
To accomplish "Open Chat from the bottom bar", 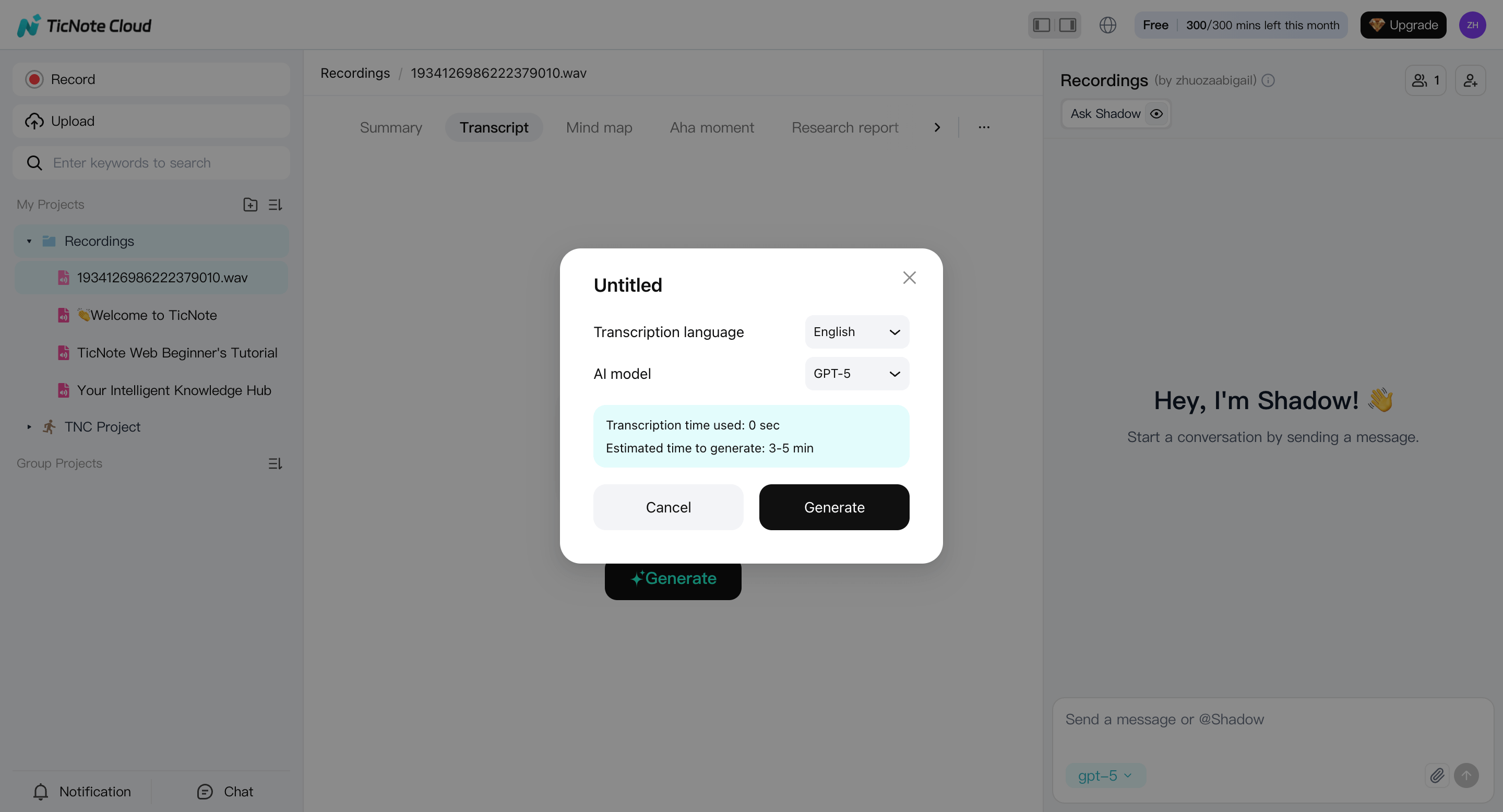I will point(224,791).
